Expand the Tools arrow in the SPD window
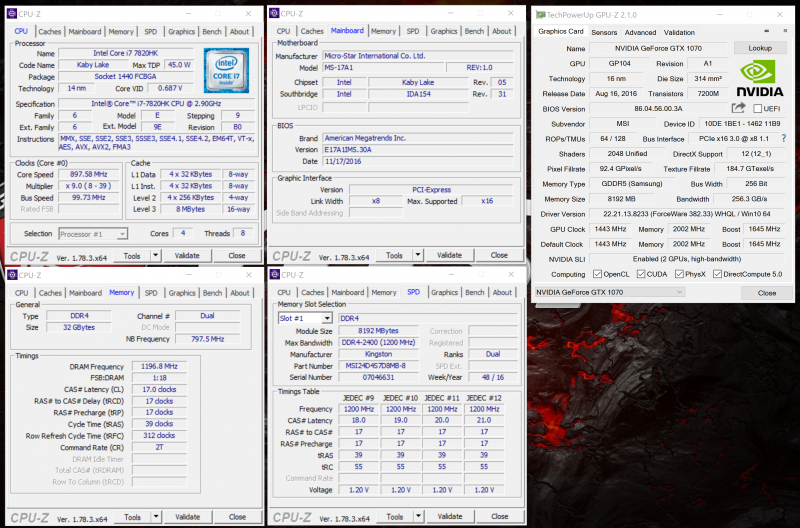 pyautogui.click(x=419, y=516)
